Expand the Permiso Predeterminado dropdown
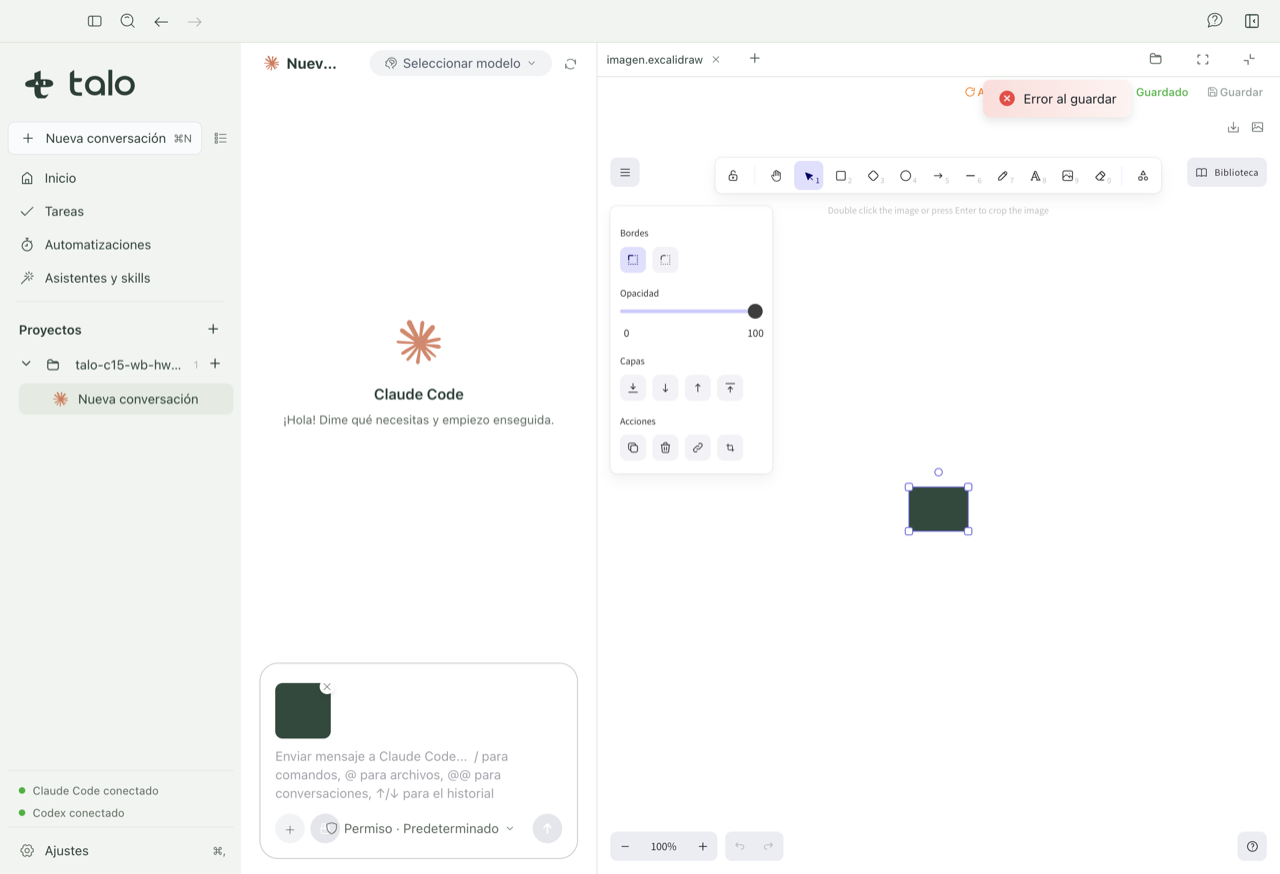Screen dimensions: 1280x874 tap(419, 828)
